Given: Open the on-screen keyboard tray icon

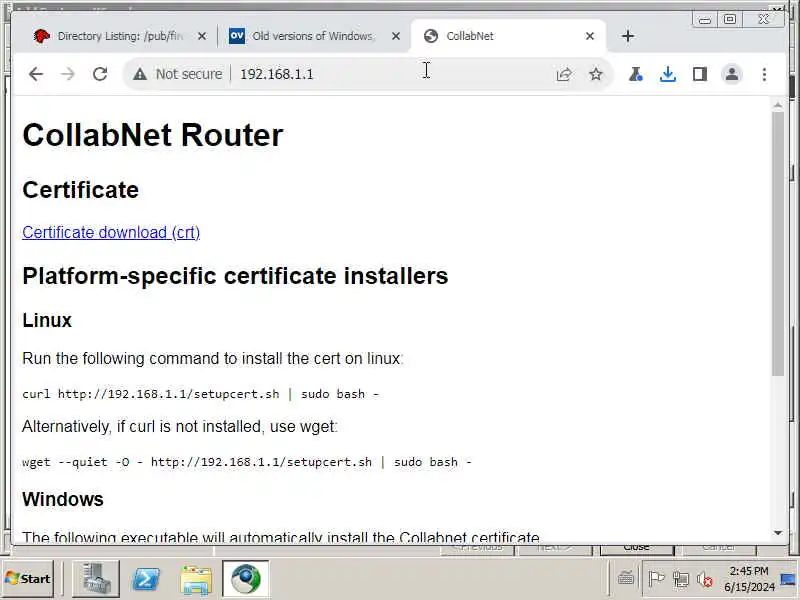Looking at the screenshot, I should (x=626, y=579).
